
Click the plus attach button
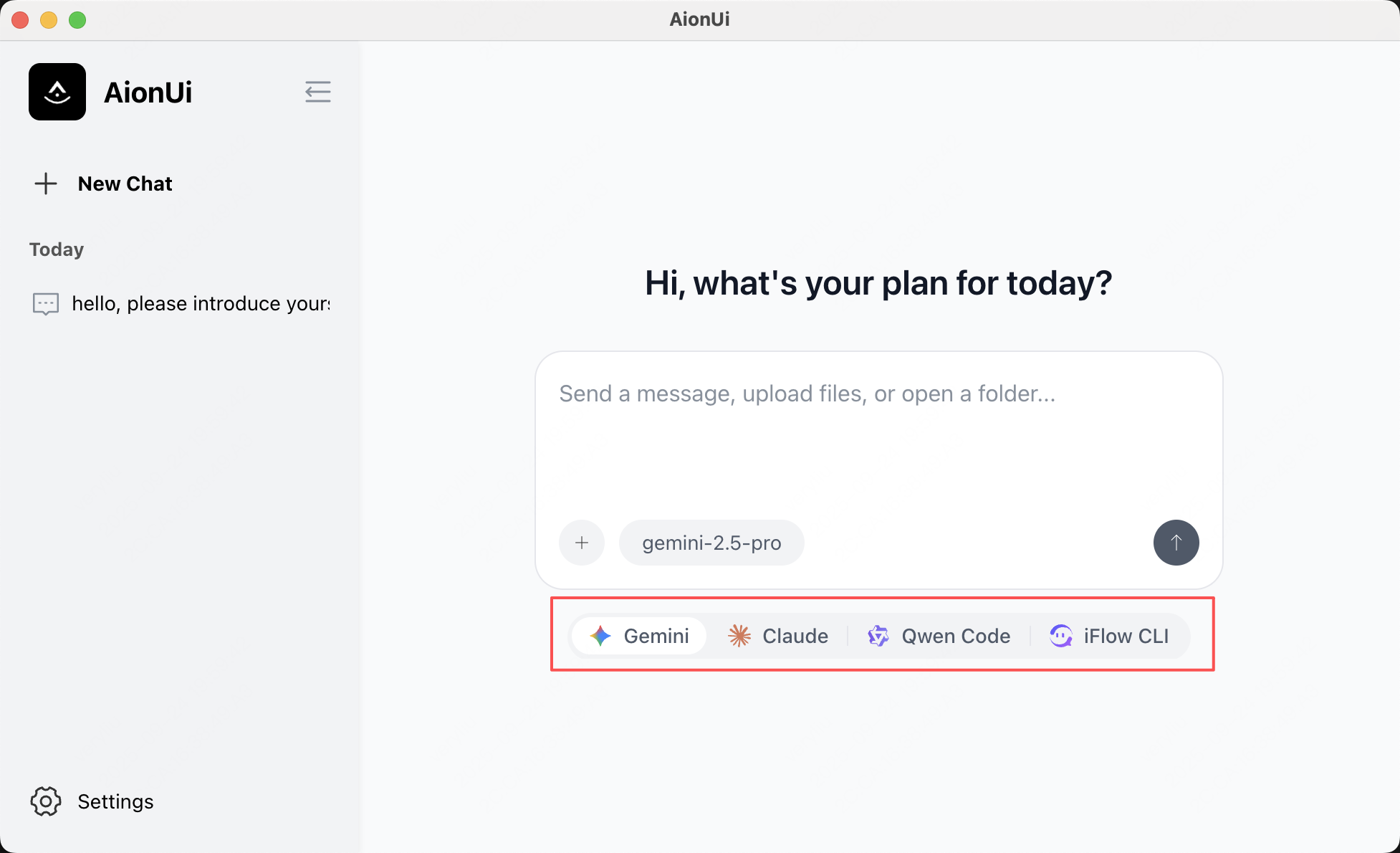click(x=582, y=543)
